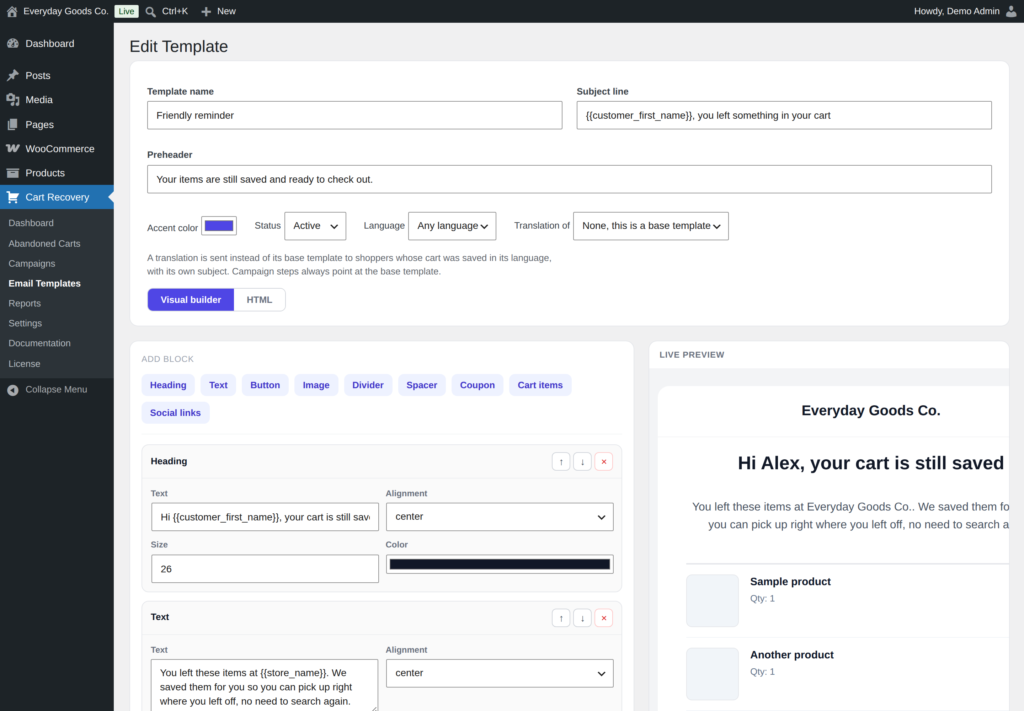The image size is (1024, 711).
Task: Click the WooCommerce logo icon
Action: (x=13, y=149)
